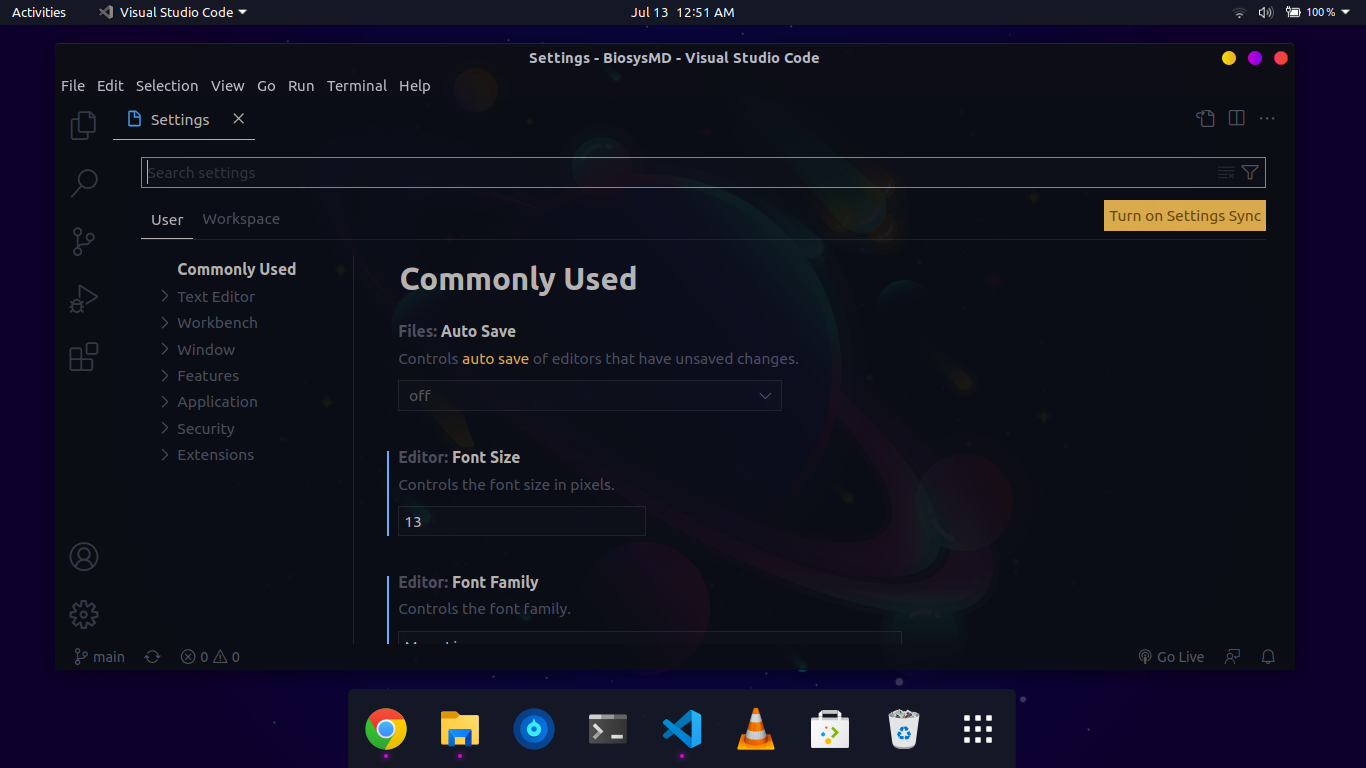Click the Clear Settings Search Input icon

click(1226, 173)
